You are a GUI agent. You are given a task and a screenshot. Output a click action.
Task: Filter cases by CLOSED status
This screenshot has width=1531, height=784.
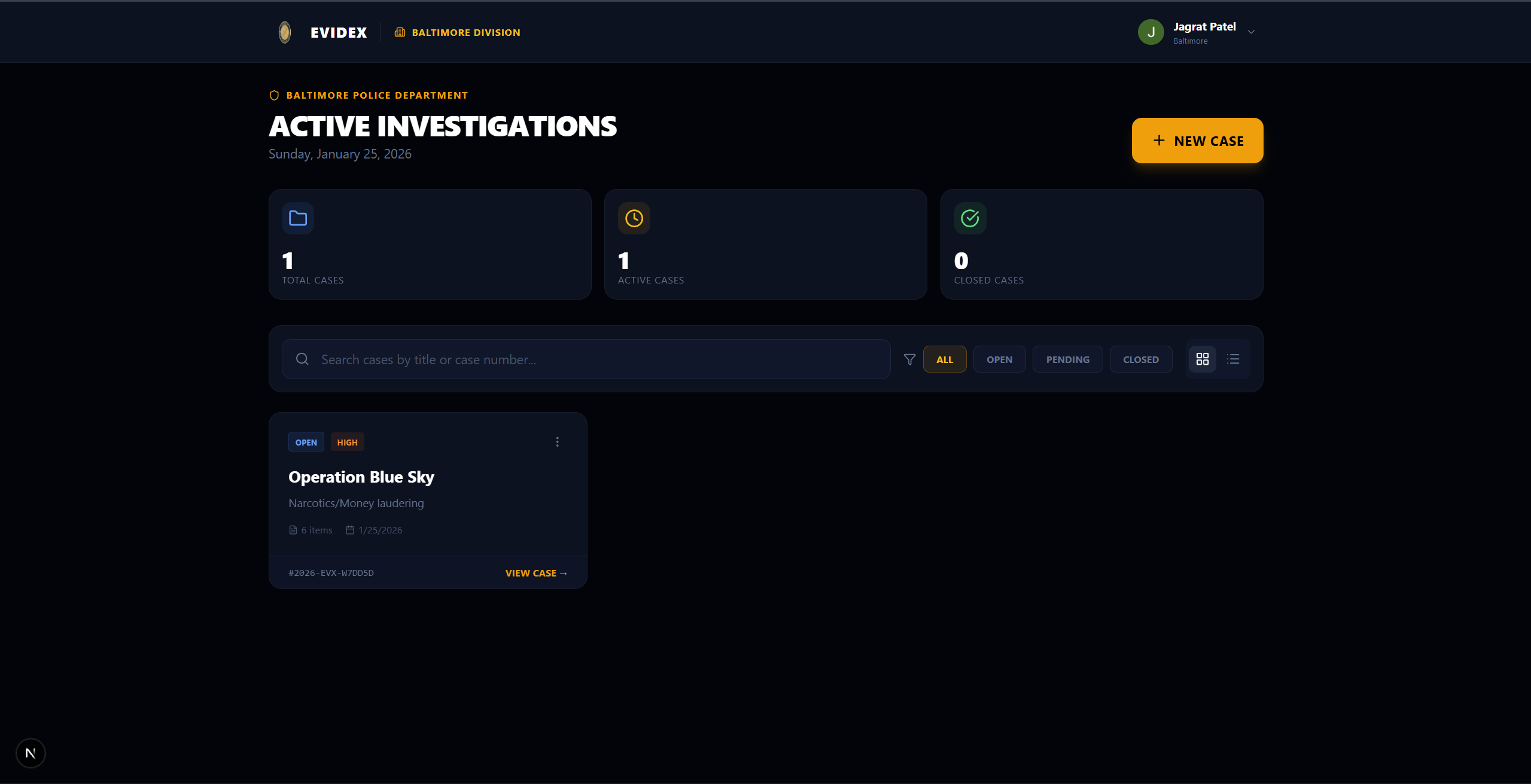coord(1140,359)
